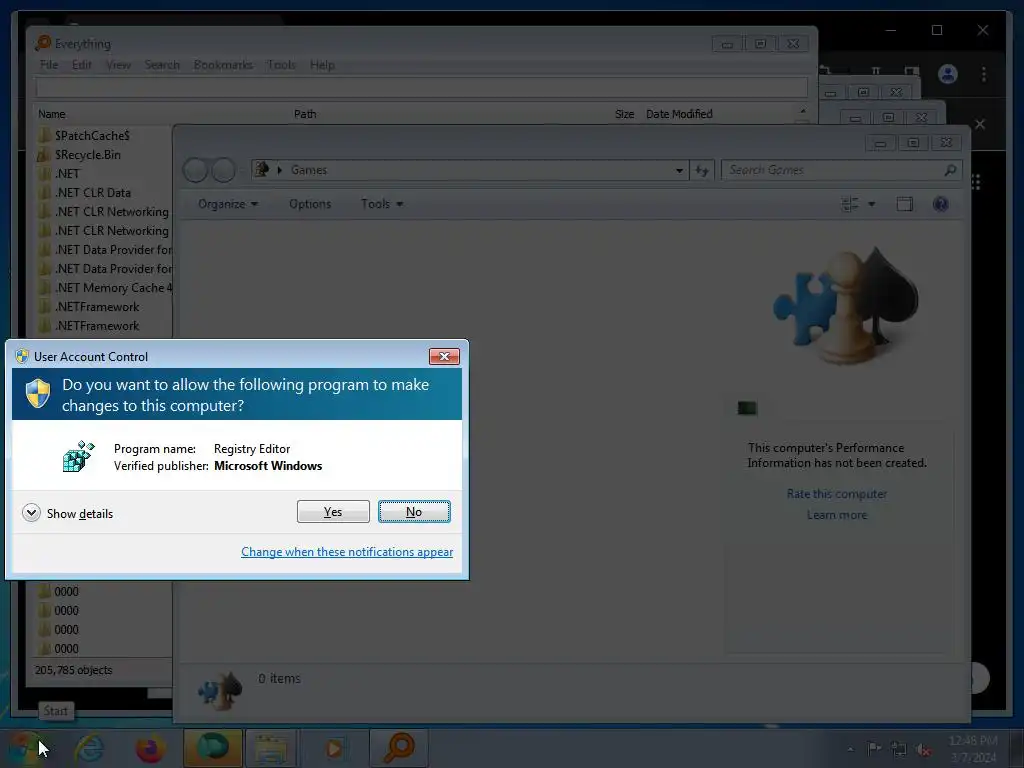Click 205,785 objects status bar text
Image resolution: width=1024 pixels, height=768 pixels.
click(73, 670)
